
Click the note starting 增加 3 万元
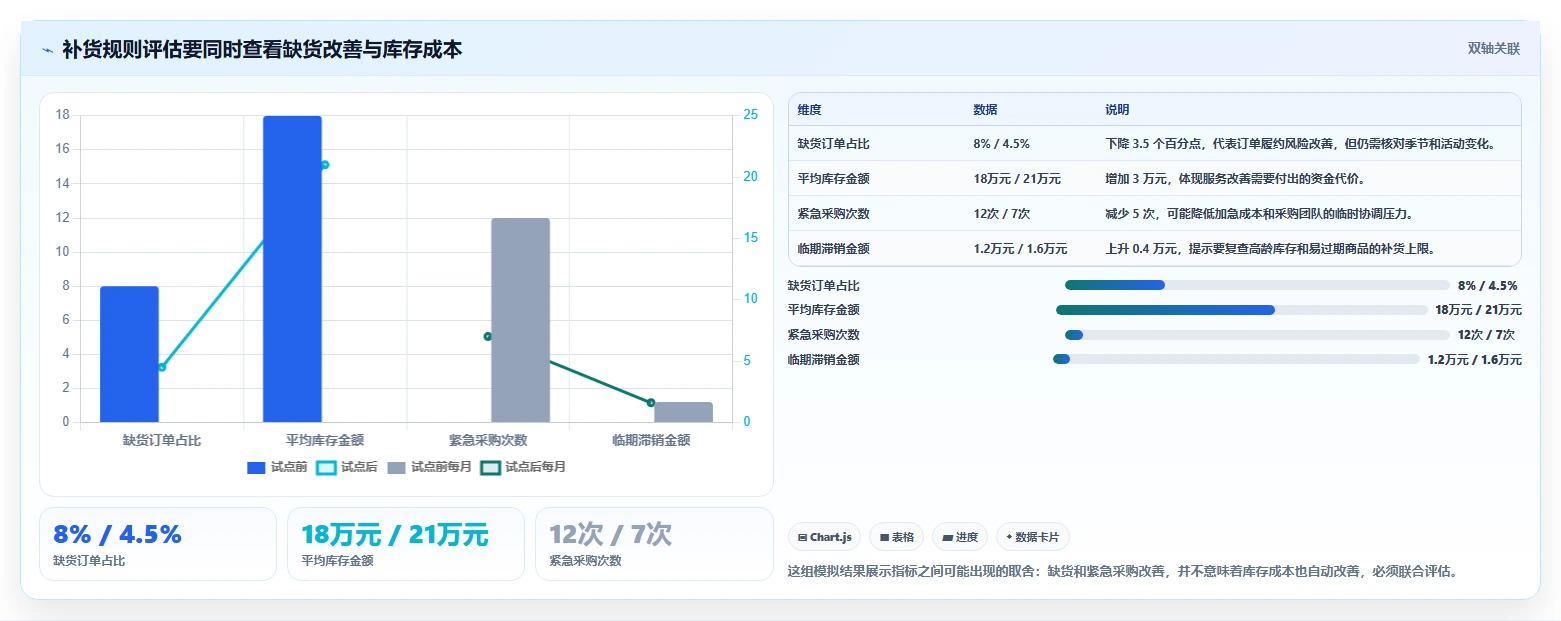click(x=1235, y=179)
